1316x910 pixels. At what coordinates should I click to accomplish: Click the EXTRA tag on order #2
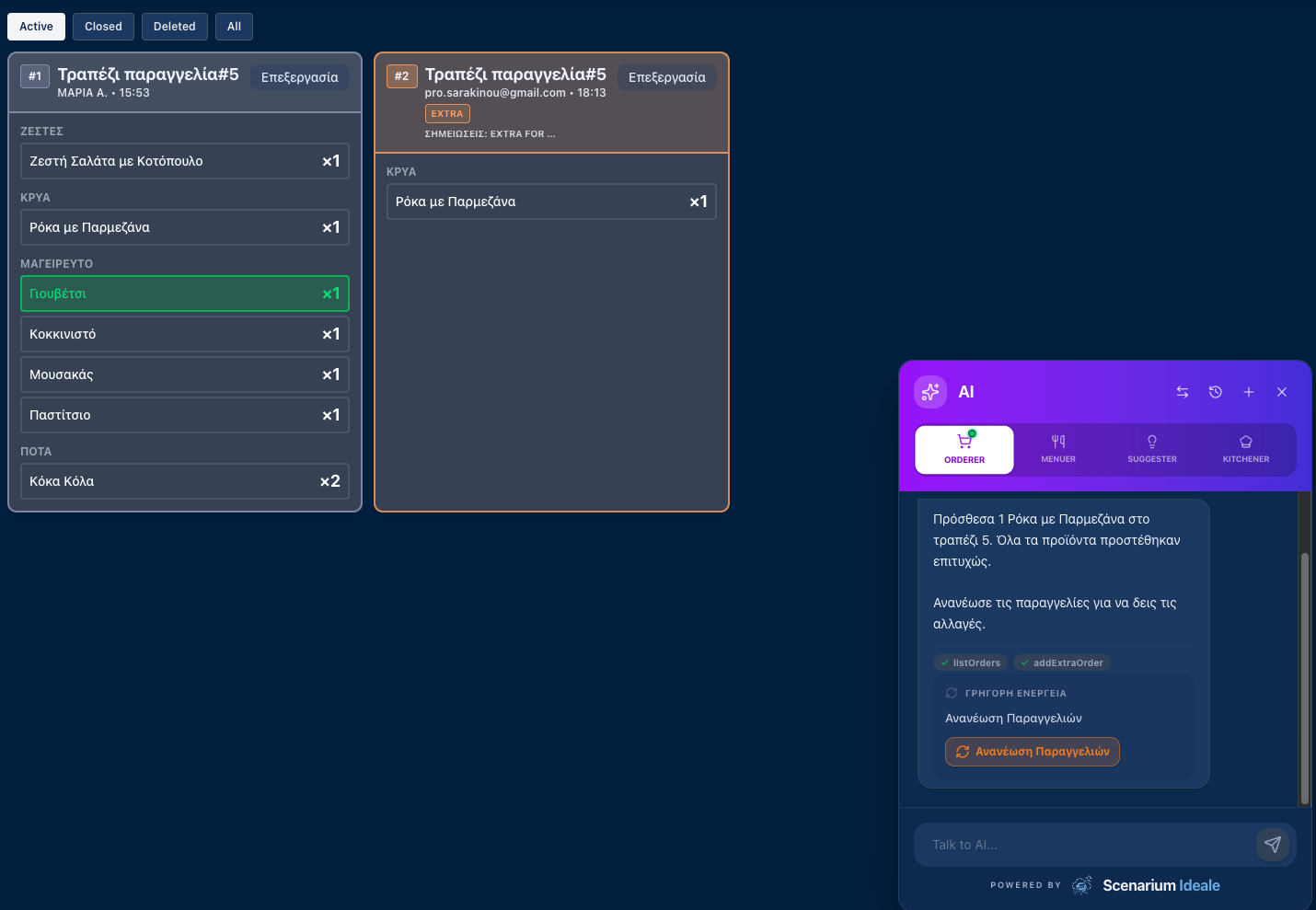(x=447, y=114)
